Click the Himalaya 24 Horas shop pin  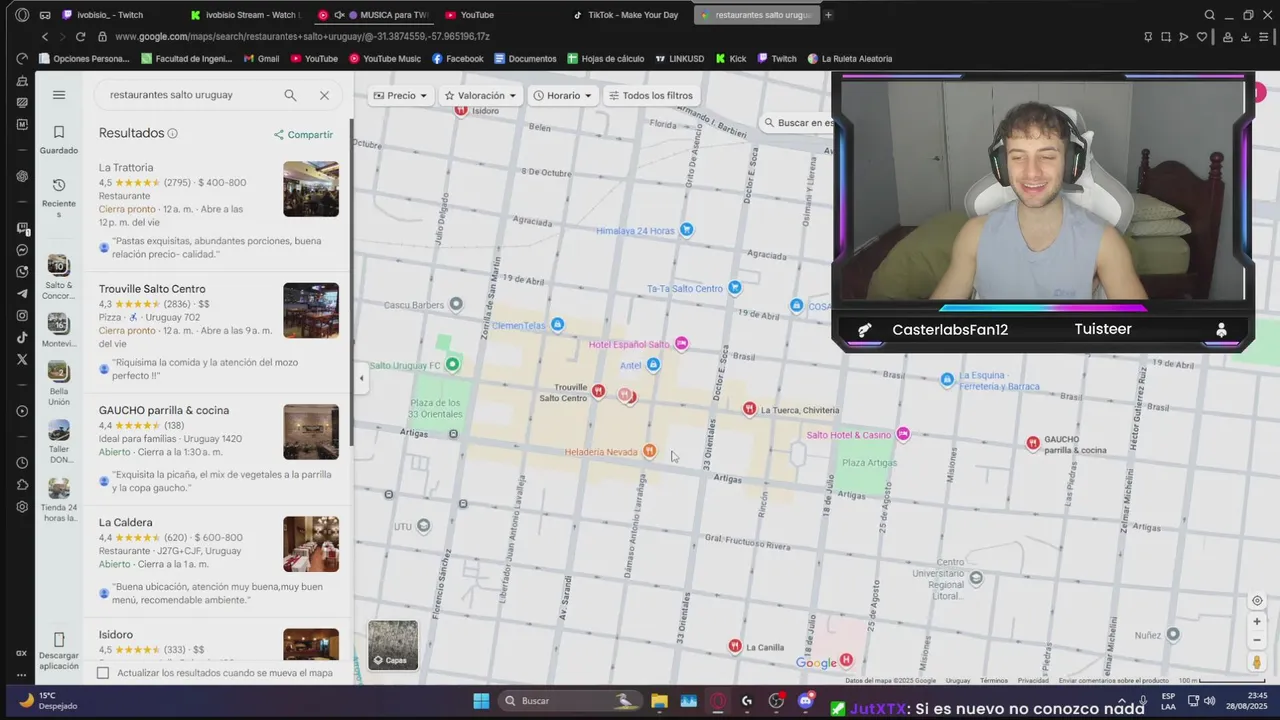coord(686,230)
